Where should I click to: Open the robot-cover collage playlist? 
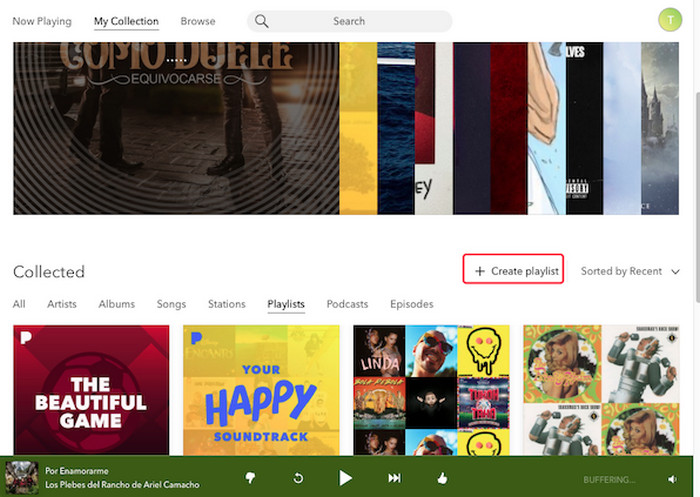tap(601, 390)
